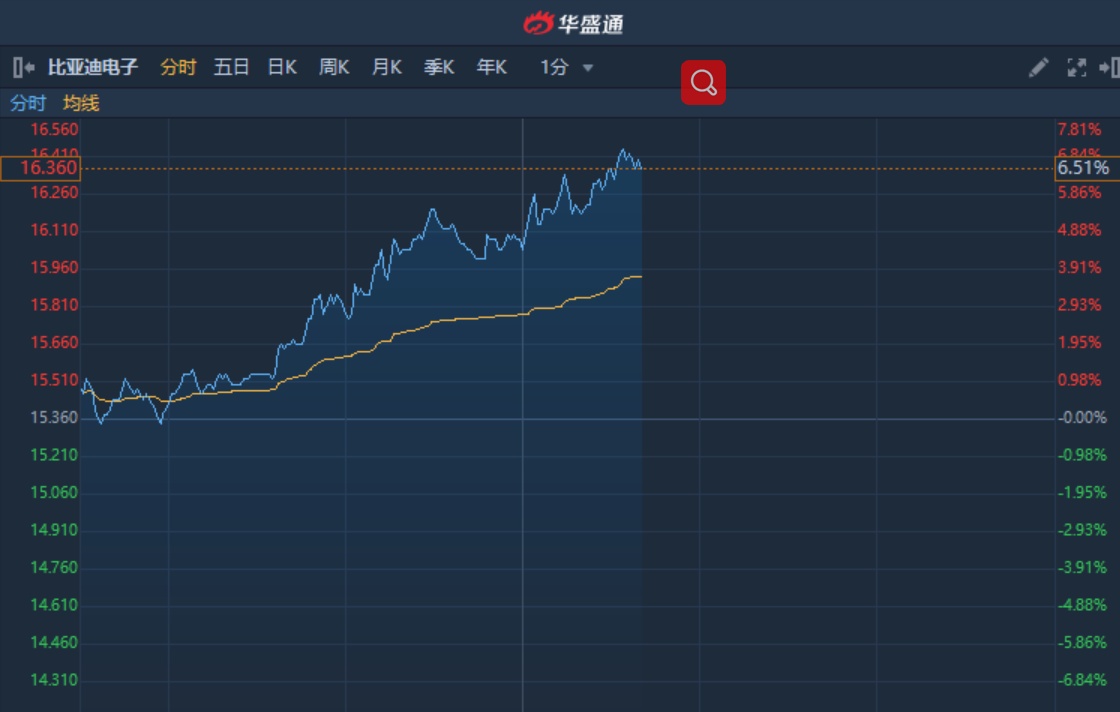Viewport: 1120px width, 712px height.
Task: Expand chart to fullscreen view
Action: (1077, 67)
